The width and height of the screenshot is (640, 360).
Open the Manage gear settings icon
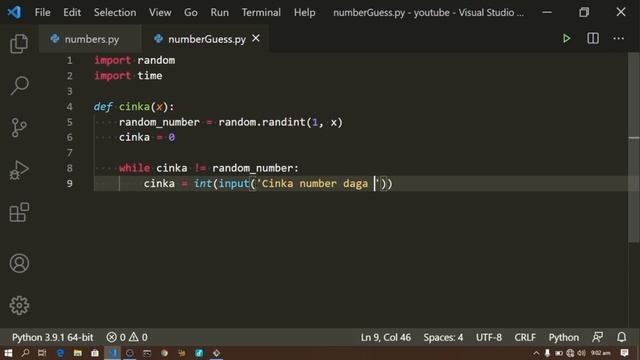(19, 305)
